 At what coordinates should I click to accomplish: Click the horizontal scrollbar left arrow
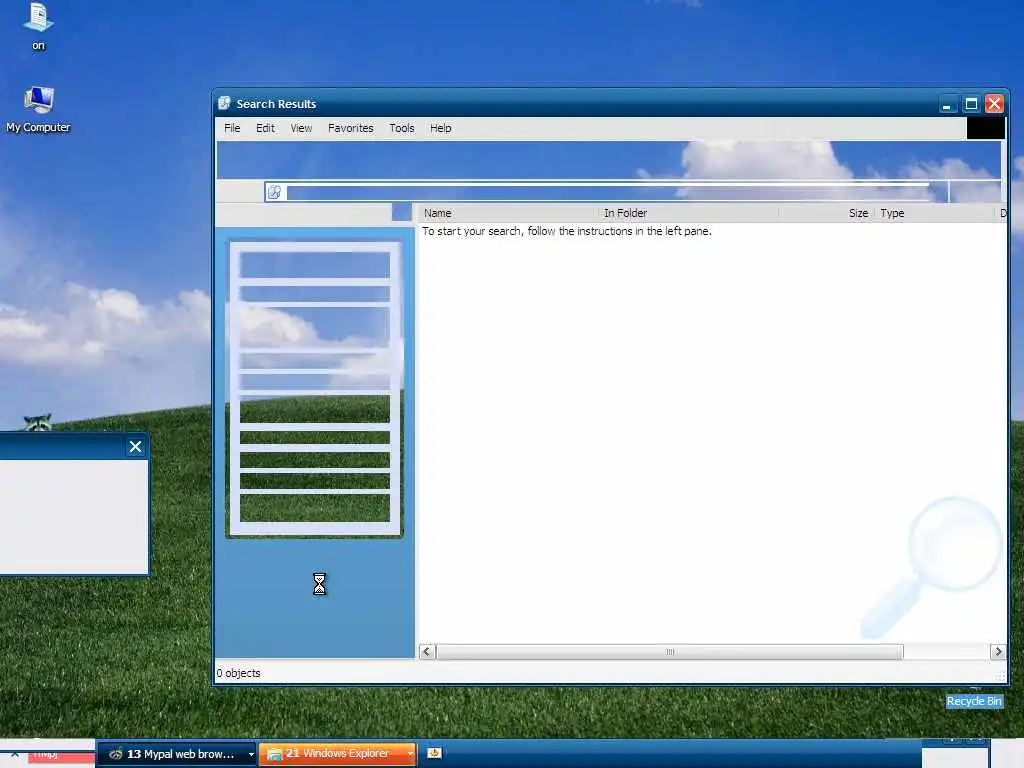pos(427,652)
